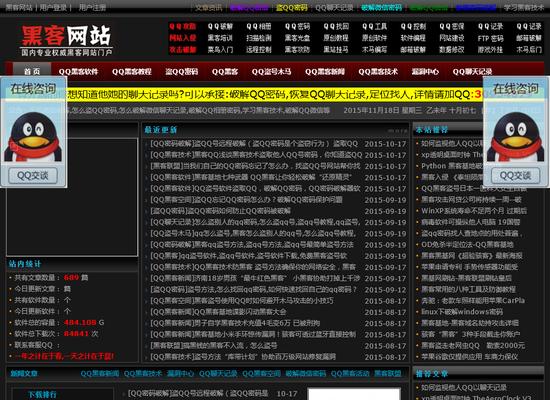This screenshot has height=400, width=550.
Task: Open sidebar article 苹果申请专利 手势传感器功能
Action: (x=470, y=267)
